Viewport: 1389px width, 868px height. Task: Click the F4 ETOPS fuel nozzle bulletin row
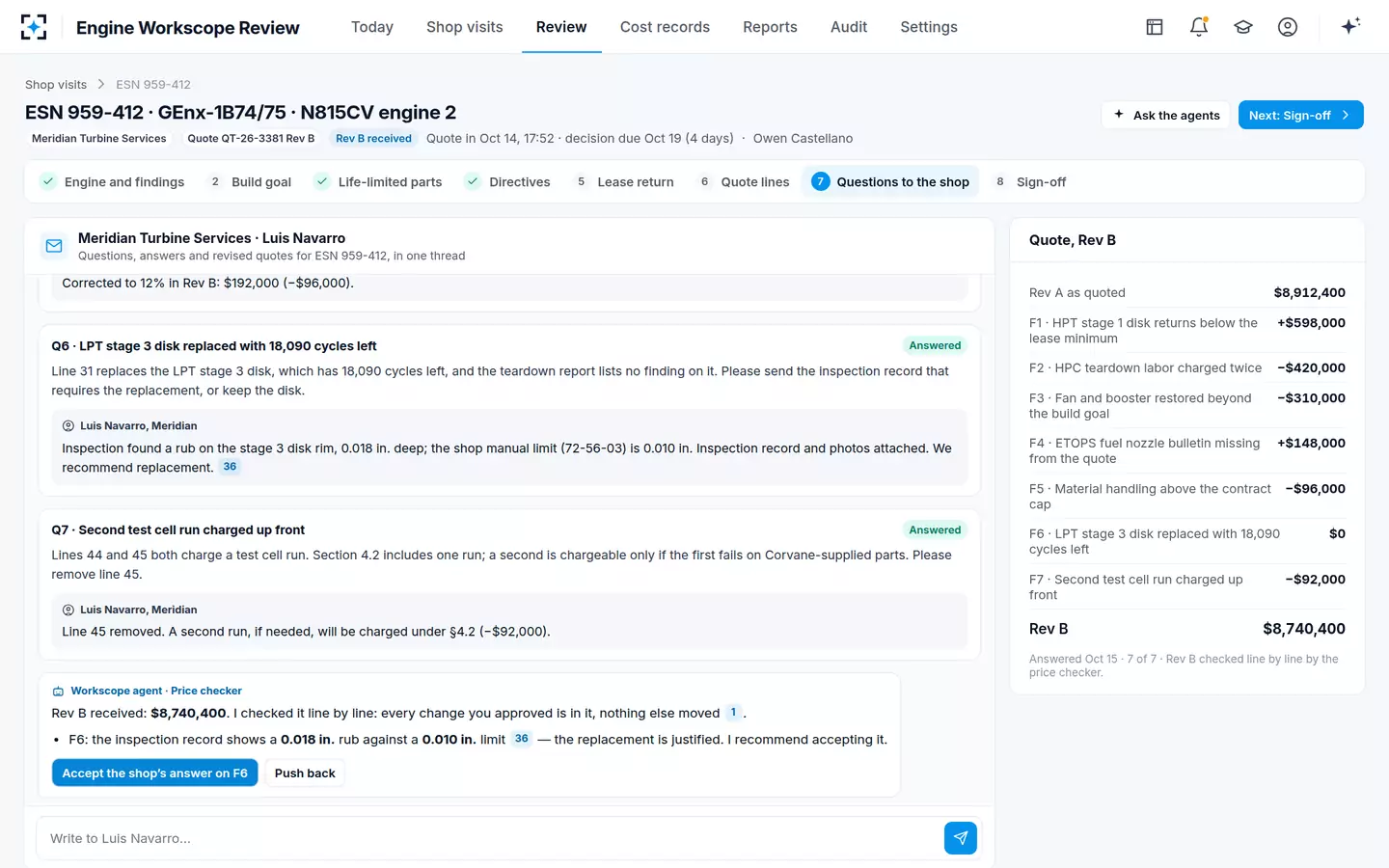tap(1186, 450)
